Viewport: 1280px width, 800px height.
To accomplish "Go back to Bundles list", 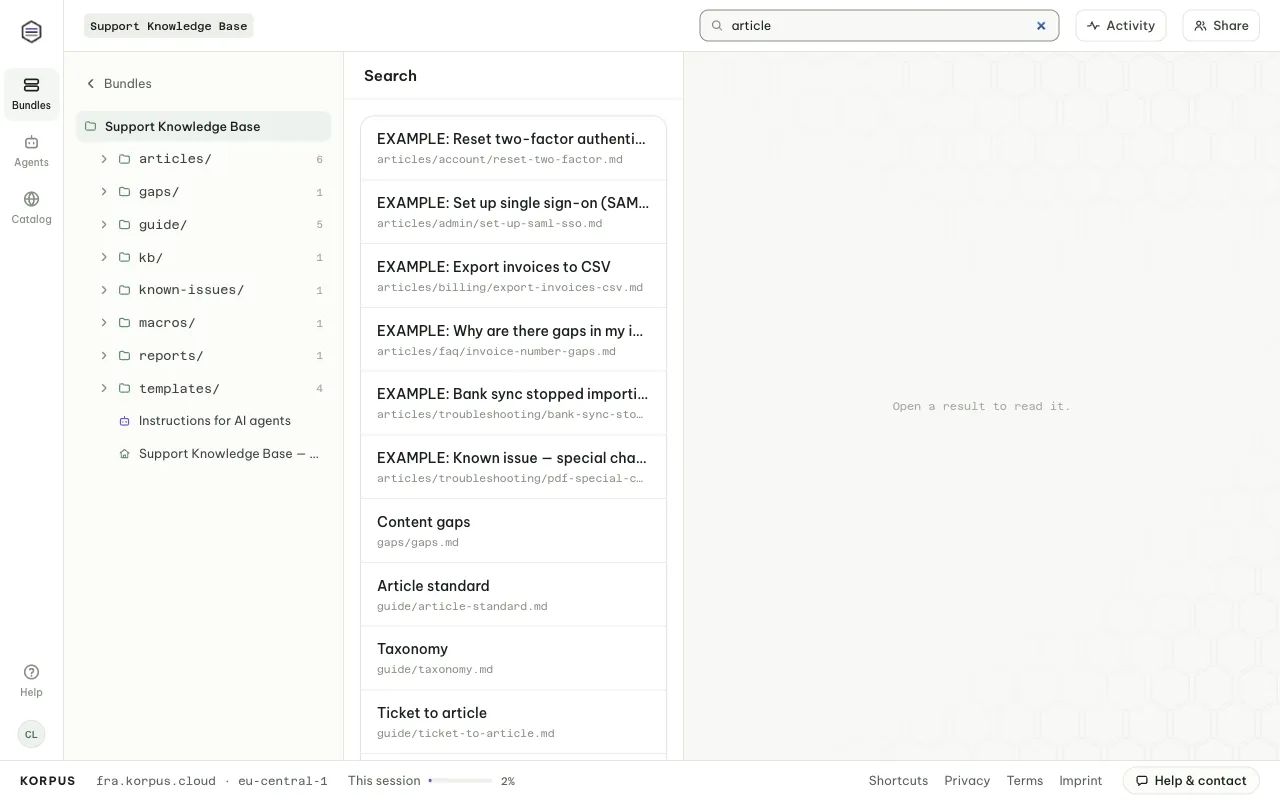I will coord(118,84).
